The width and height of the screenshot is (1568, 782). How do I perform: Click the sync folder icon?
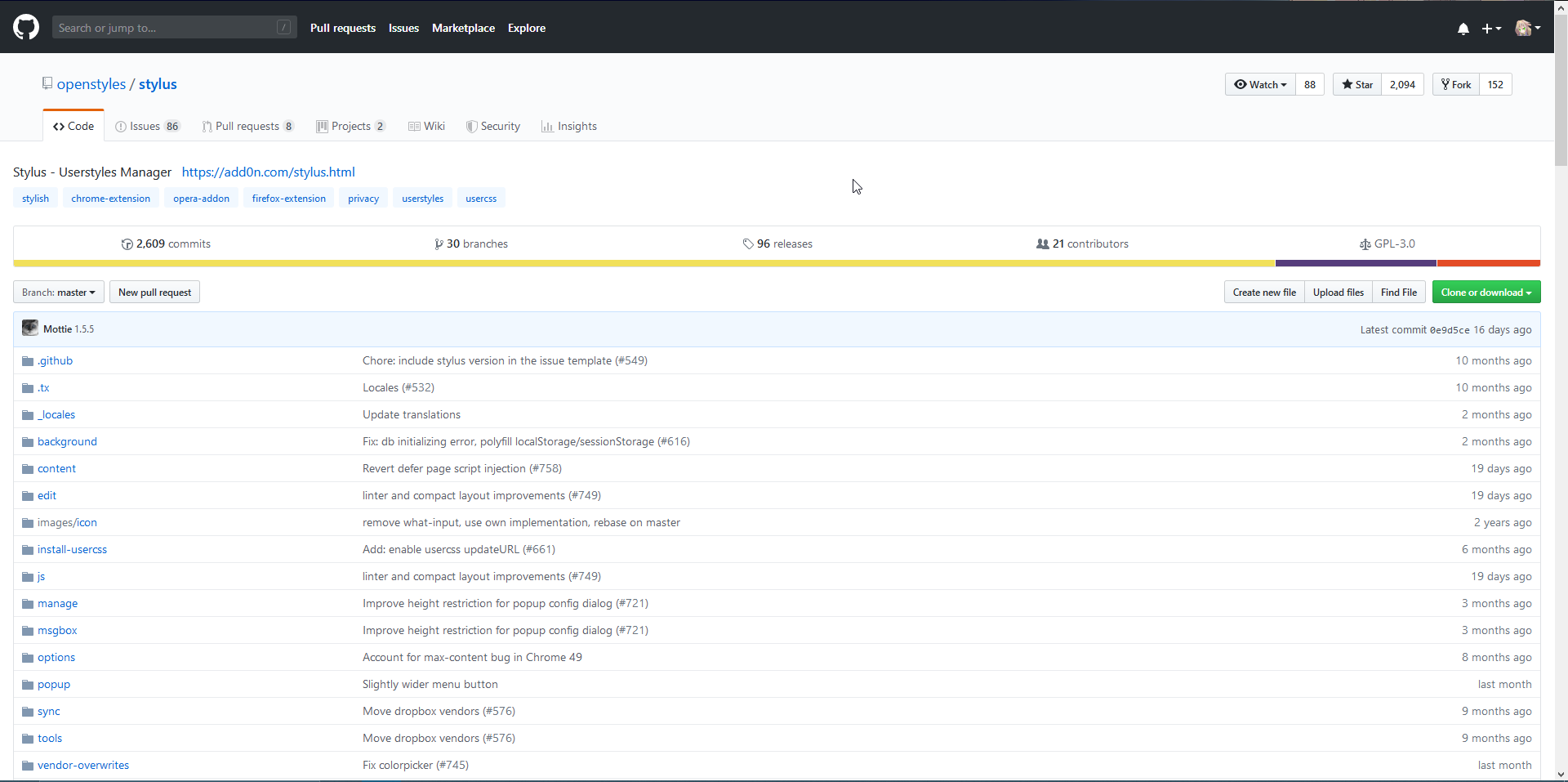(28, 712)
